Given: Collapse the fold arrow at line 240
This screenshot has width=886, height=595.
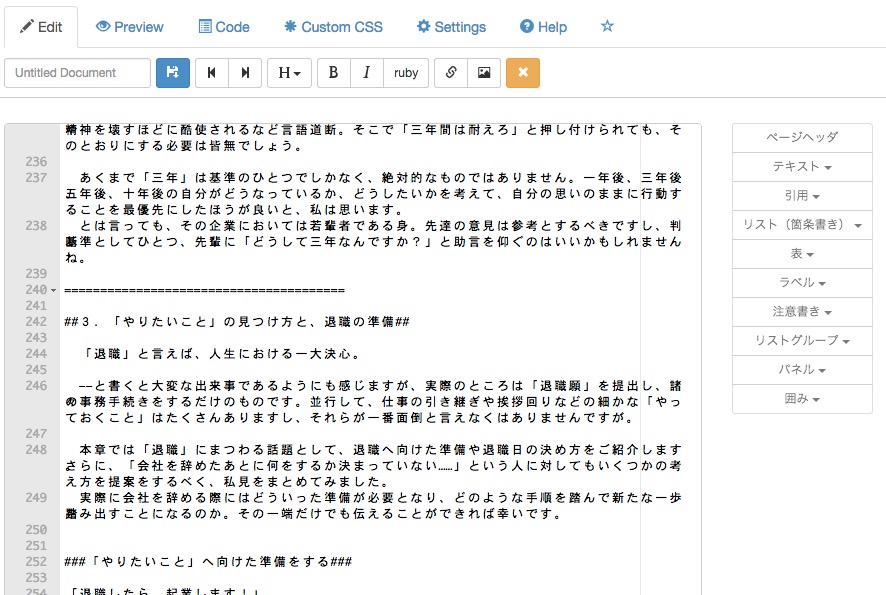Looking at the screenshot, I should (x=54, y=290).
